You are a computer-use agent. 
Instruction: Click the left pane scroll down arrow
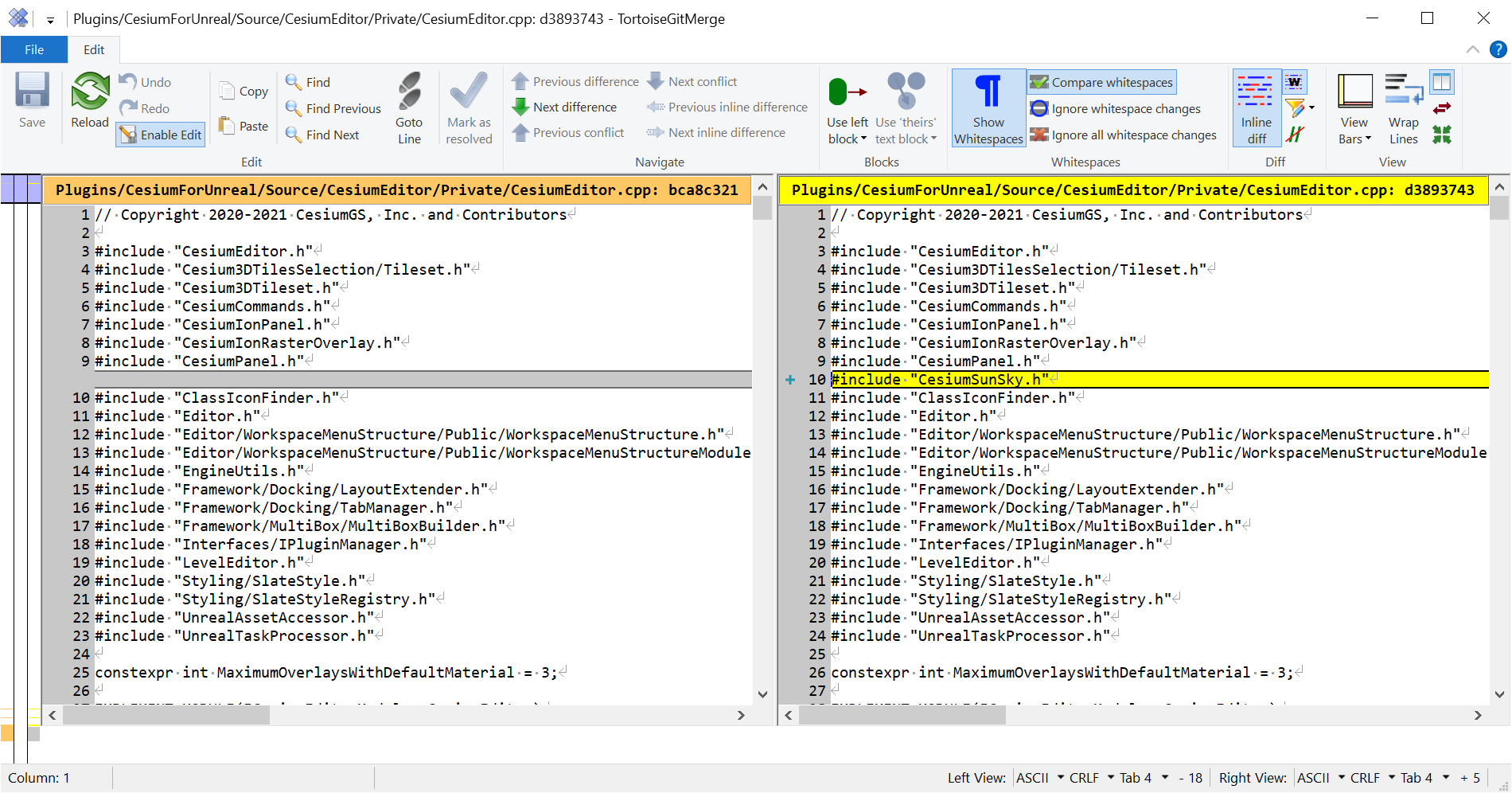(x=762, y=694)
